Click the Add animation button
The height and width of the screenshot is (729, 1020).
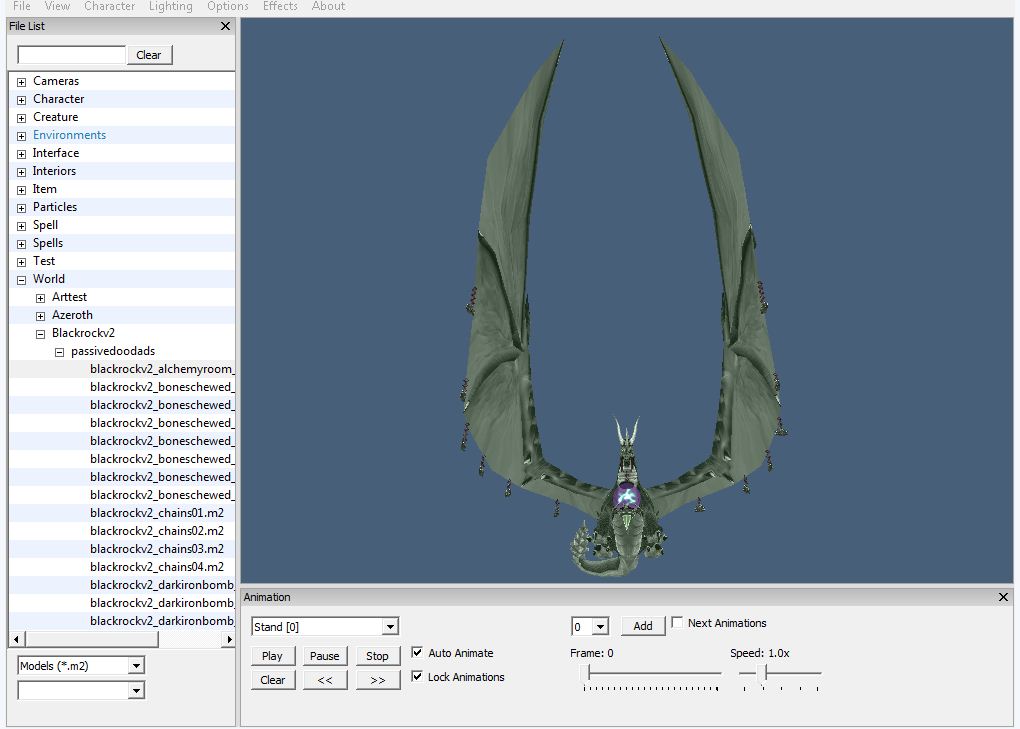click(643, 626)
